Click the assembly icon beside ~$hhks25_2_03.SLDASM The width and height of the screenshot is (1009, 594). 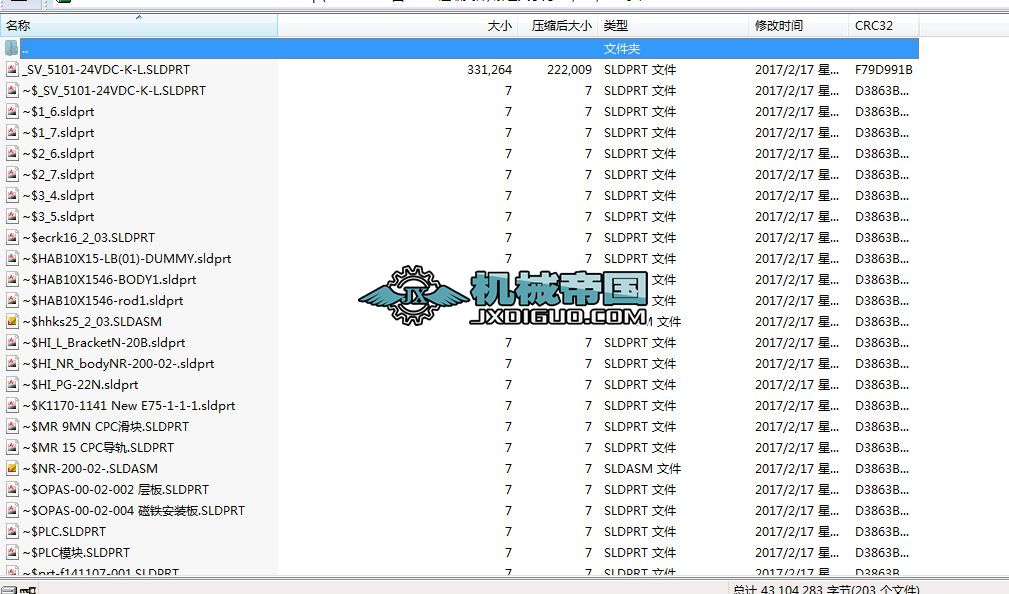pos(12,321)
